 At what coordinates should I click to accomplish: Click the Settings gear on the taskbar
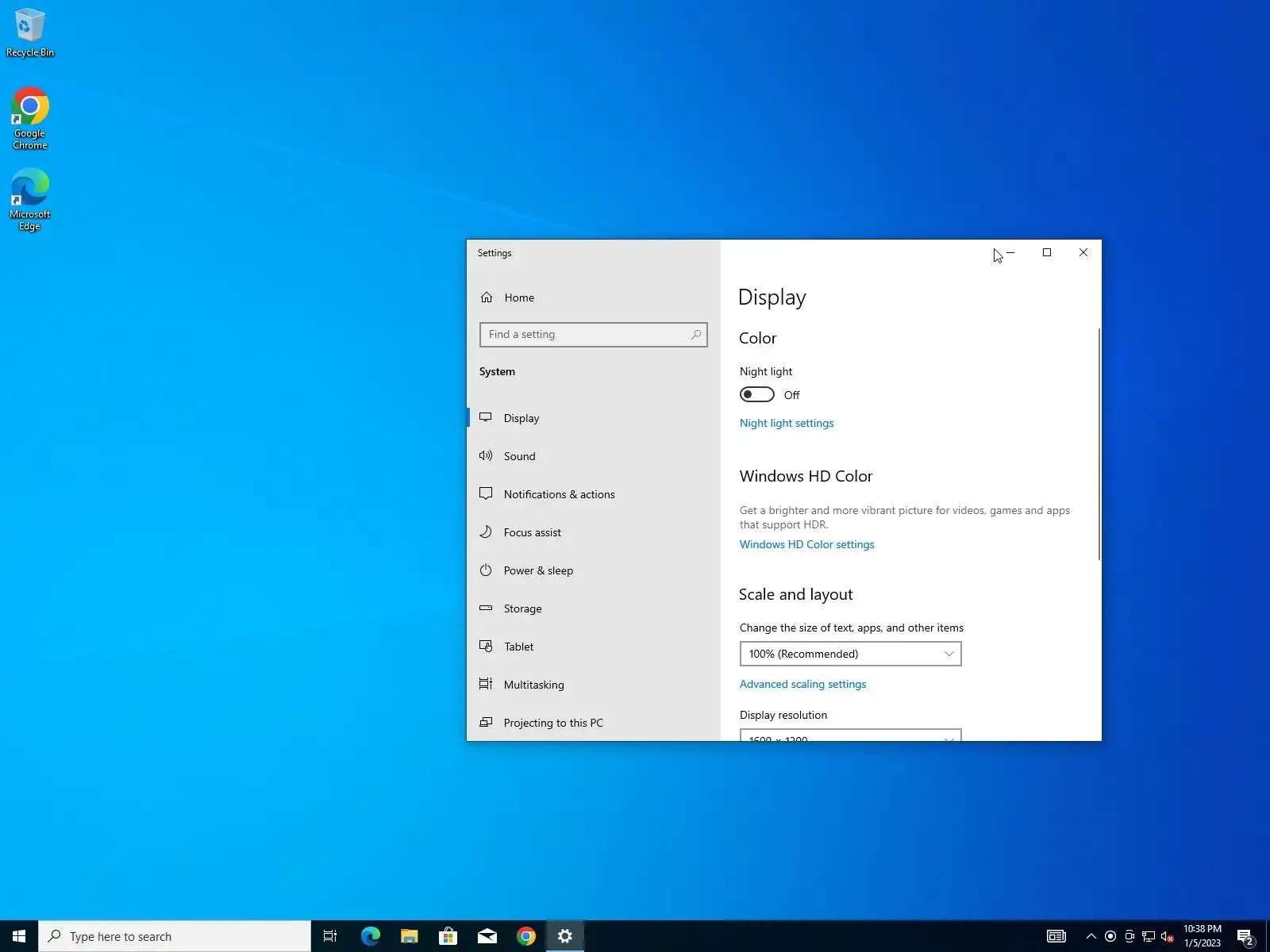[564, 936]
